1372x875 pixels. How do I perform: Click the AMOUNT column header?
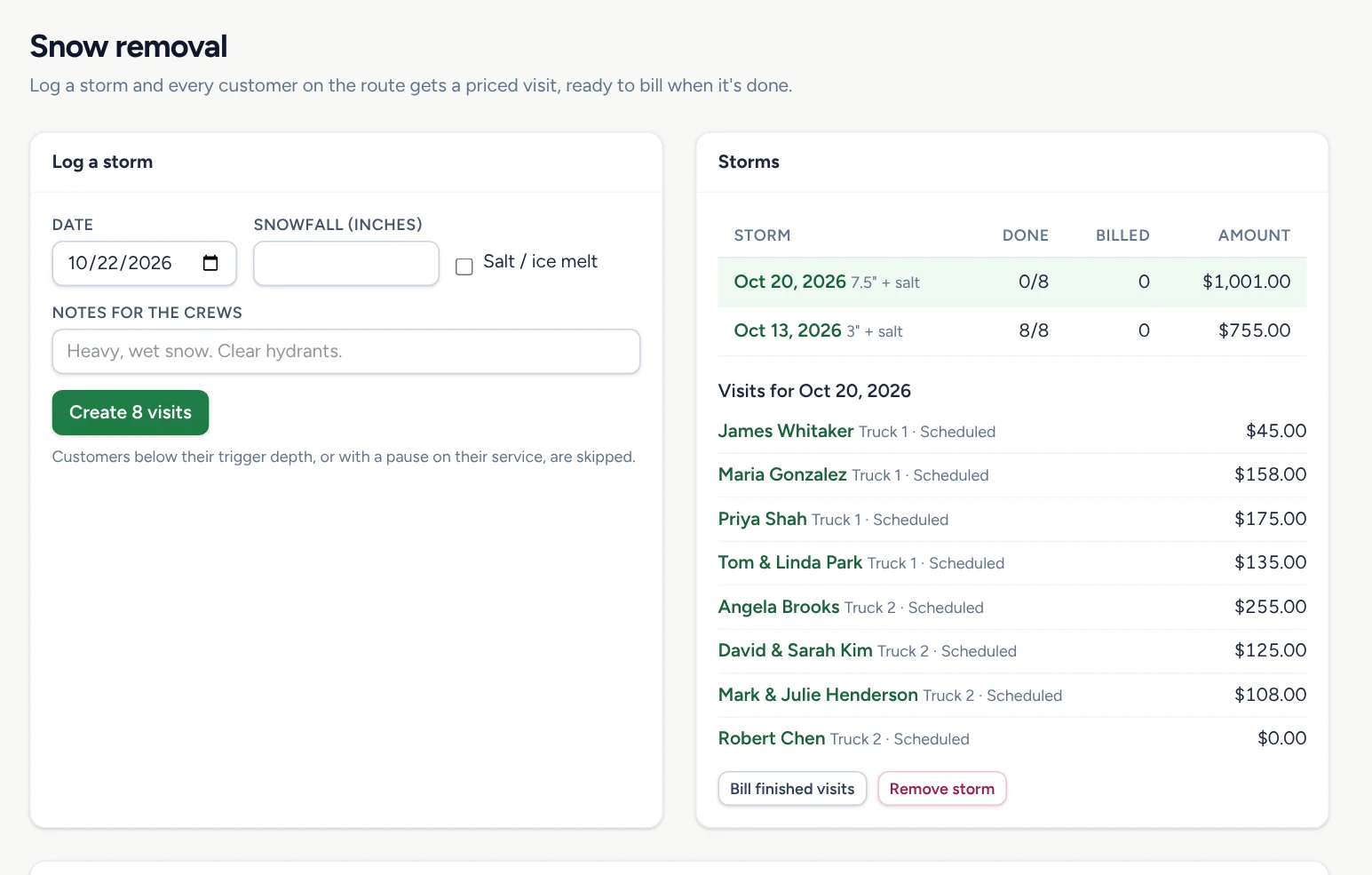pos(1255,235)
